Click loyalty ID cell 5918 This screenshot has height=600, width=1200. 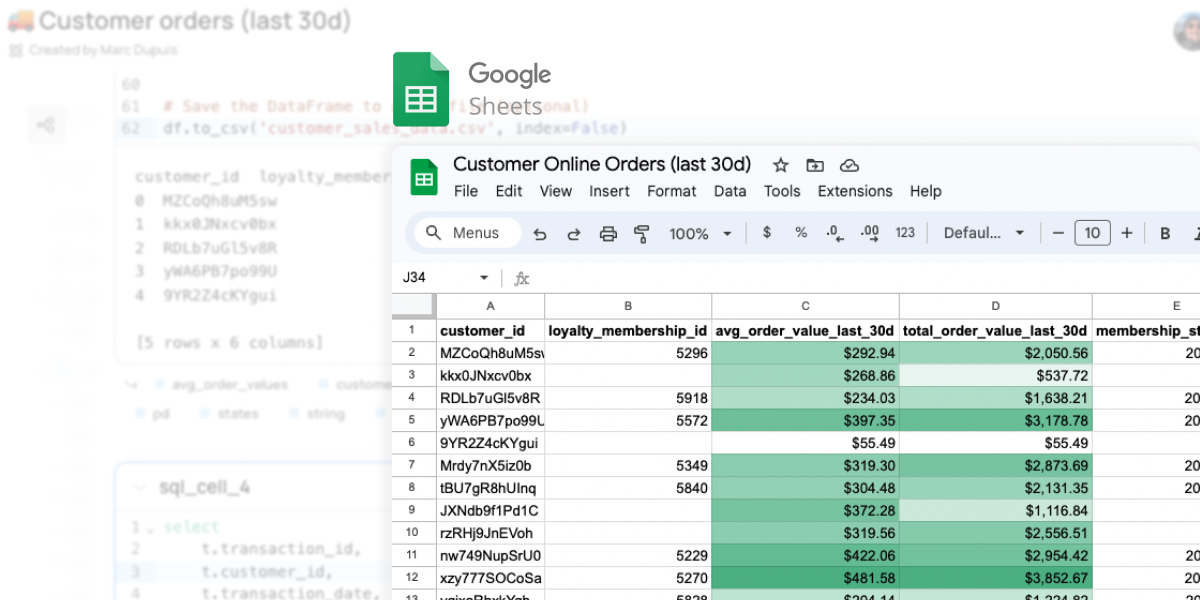(x=628, y=398)
